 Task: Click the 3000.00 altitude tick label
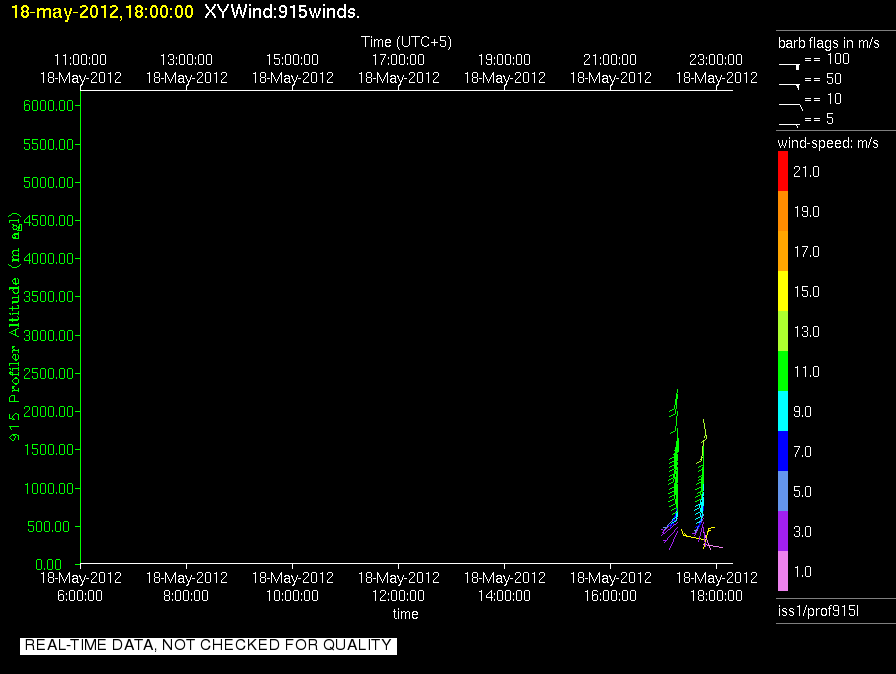49,335
